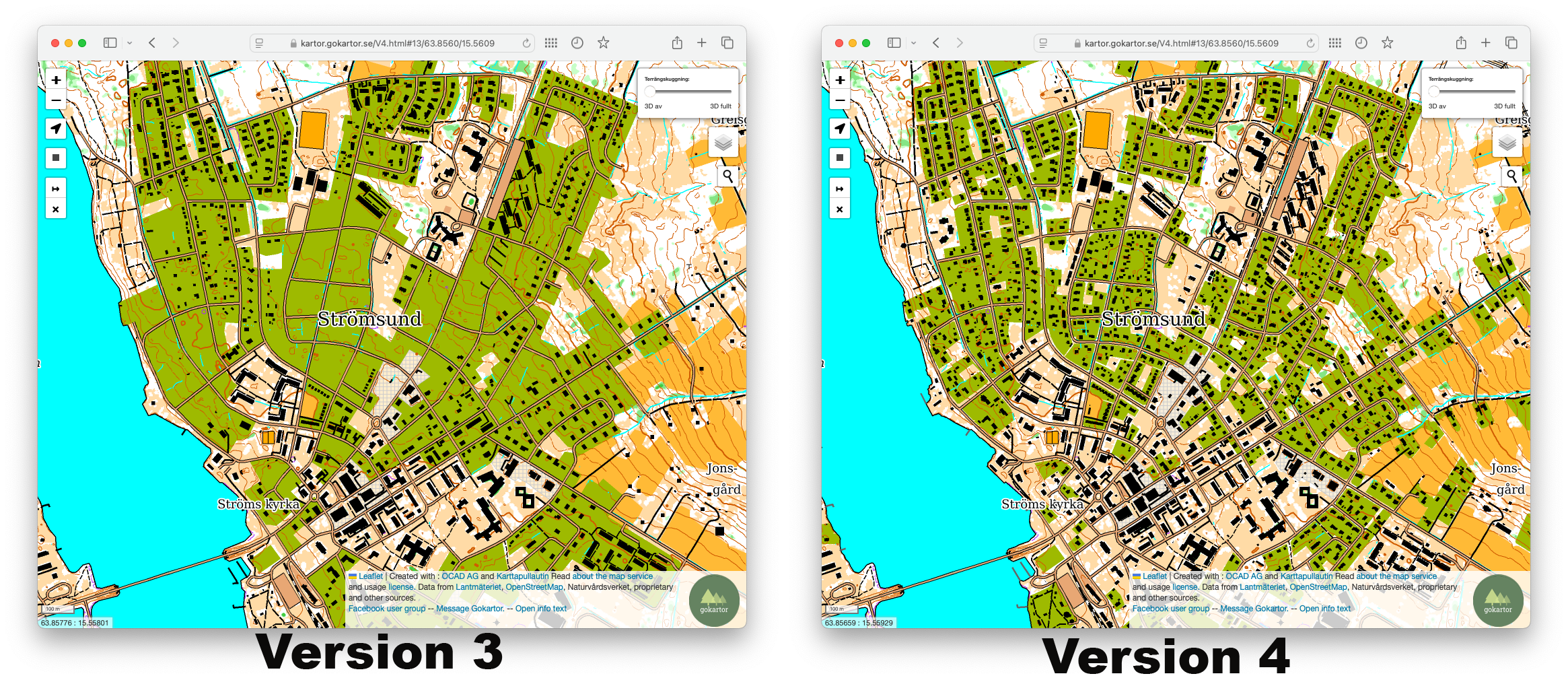Image resolution: width=1568 pixels, height=678 pixels.
Task: Bookmark the page with star in Version 4
Action: (x=1388, y=42)
